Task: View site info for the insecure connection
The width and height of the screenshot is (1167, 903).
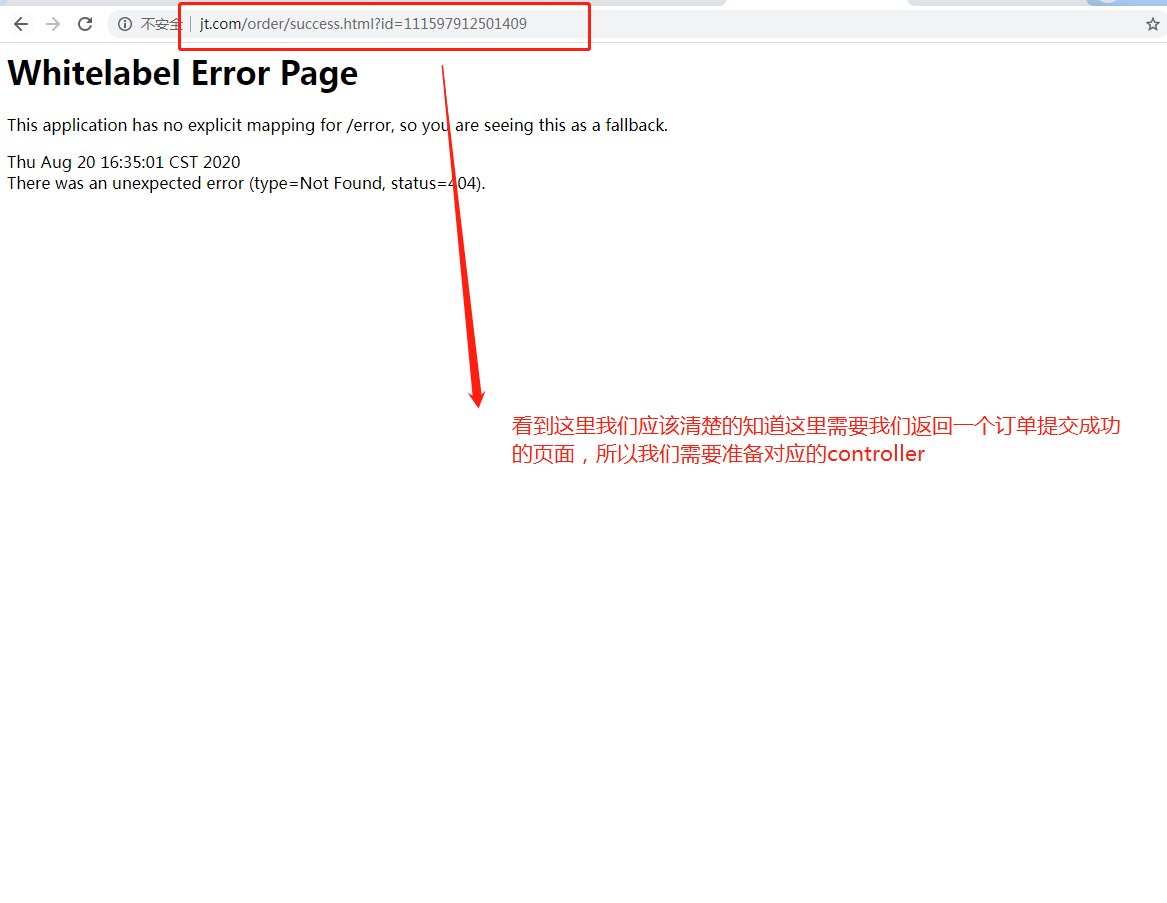Action: [x=125, y=24]
